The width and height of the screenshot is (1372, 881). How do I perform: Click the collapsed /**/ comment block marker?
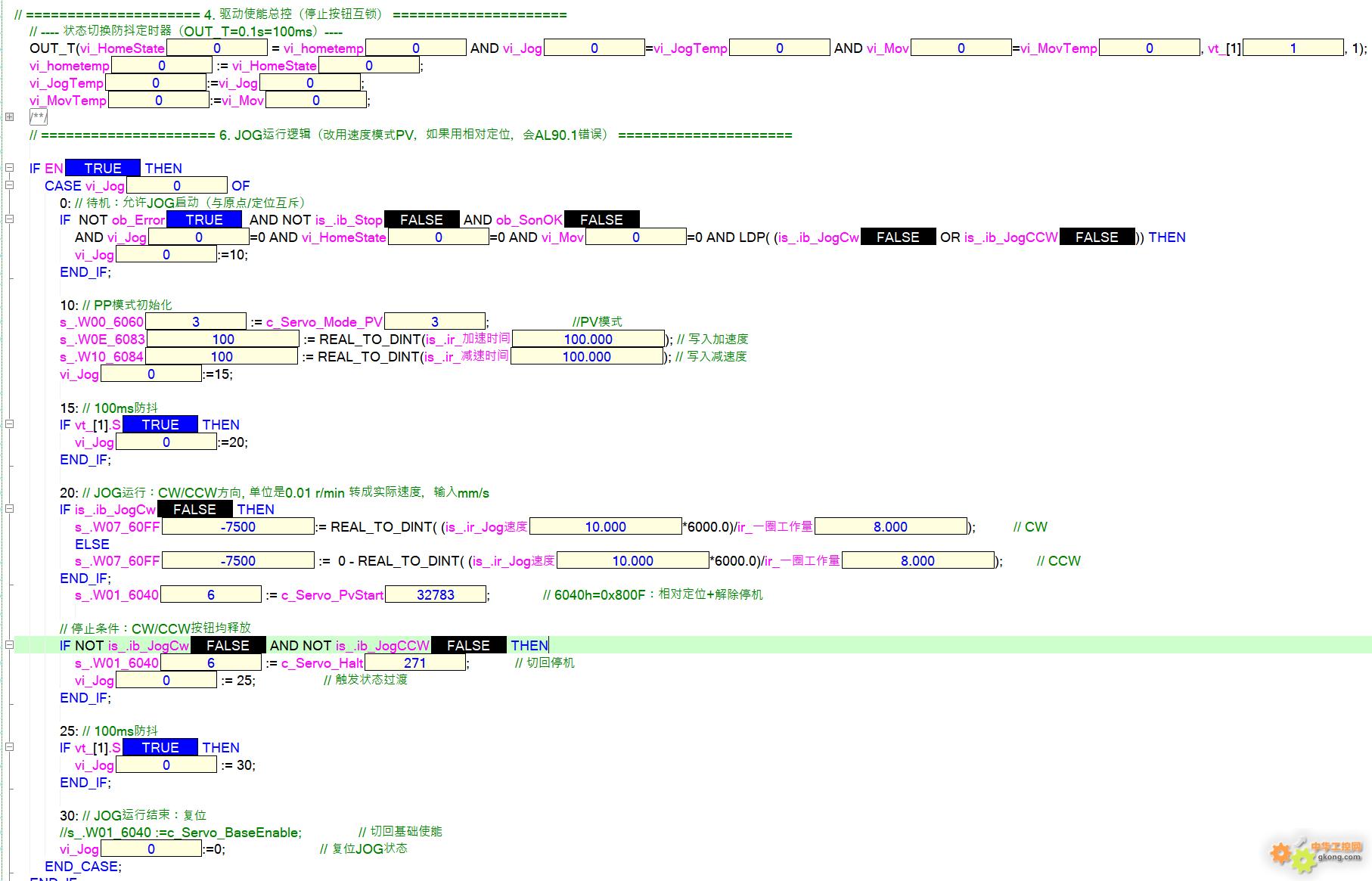(39, 116)
